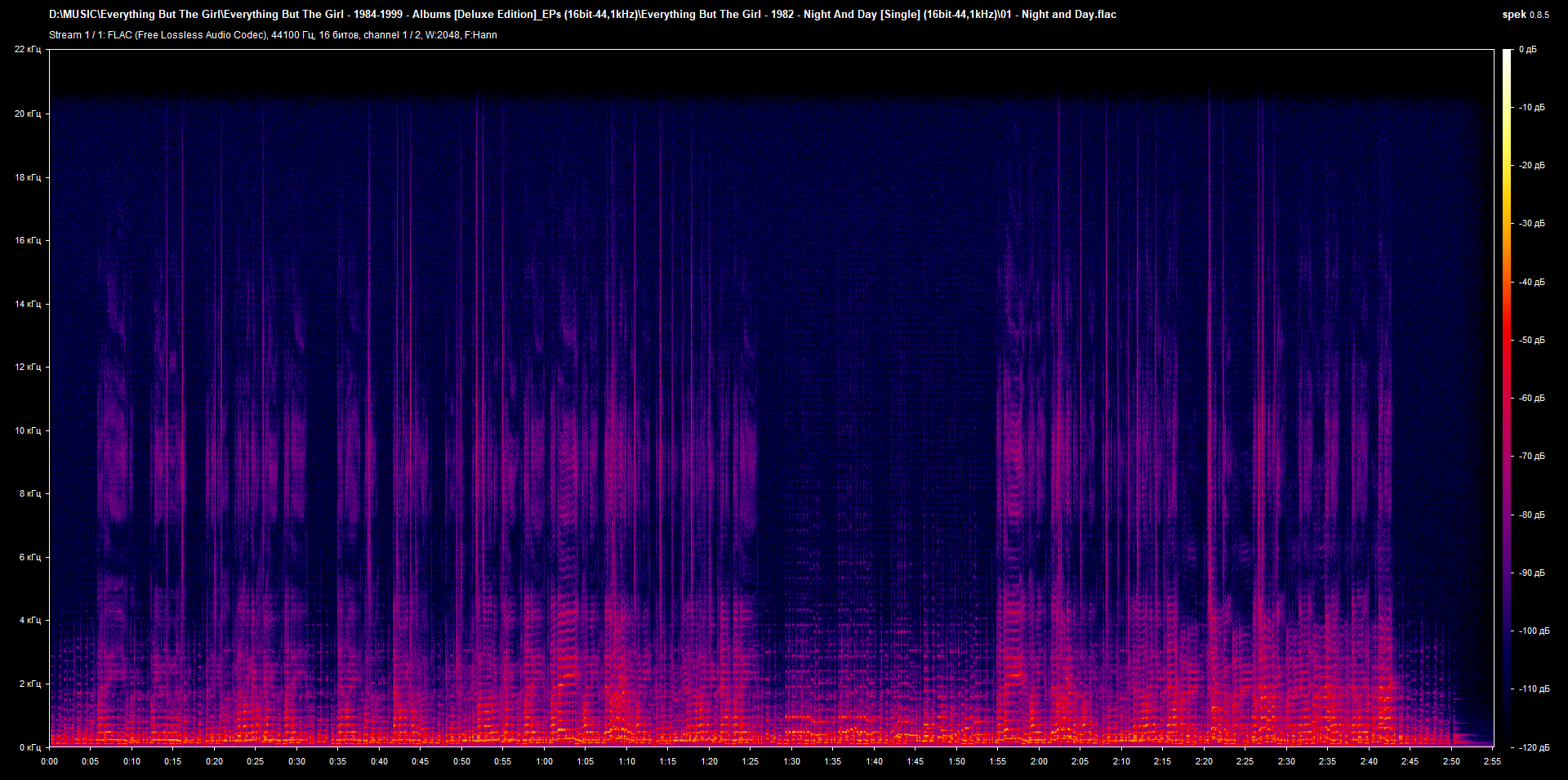Viewport: 1568px width, 780px height.
Task: Click the -10 дБ level scale label
Action: [x=1531, y=108]
